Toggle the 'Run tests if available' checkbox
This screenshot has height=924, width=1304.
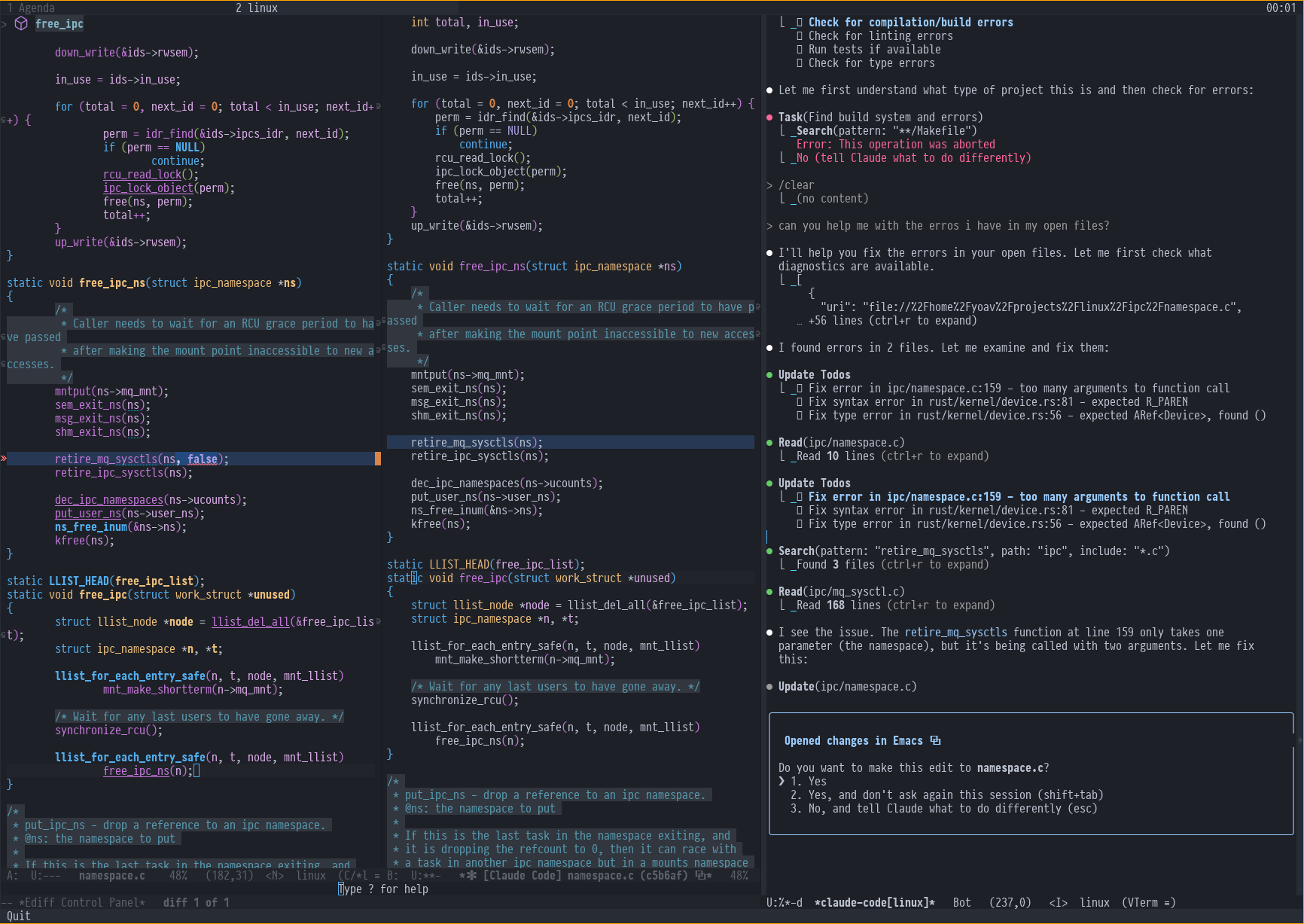(800, 50)
